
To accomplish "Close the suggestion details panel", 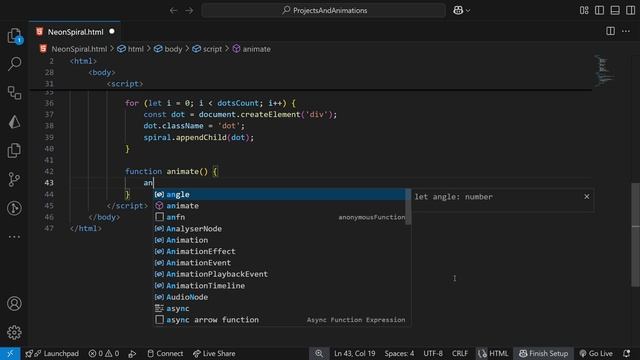I will [587, 197].
